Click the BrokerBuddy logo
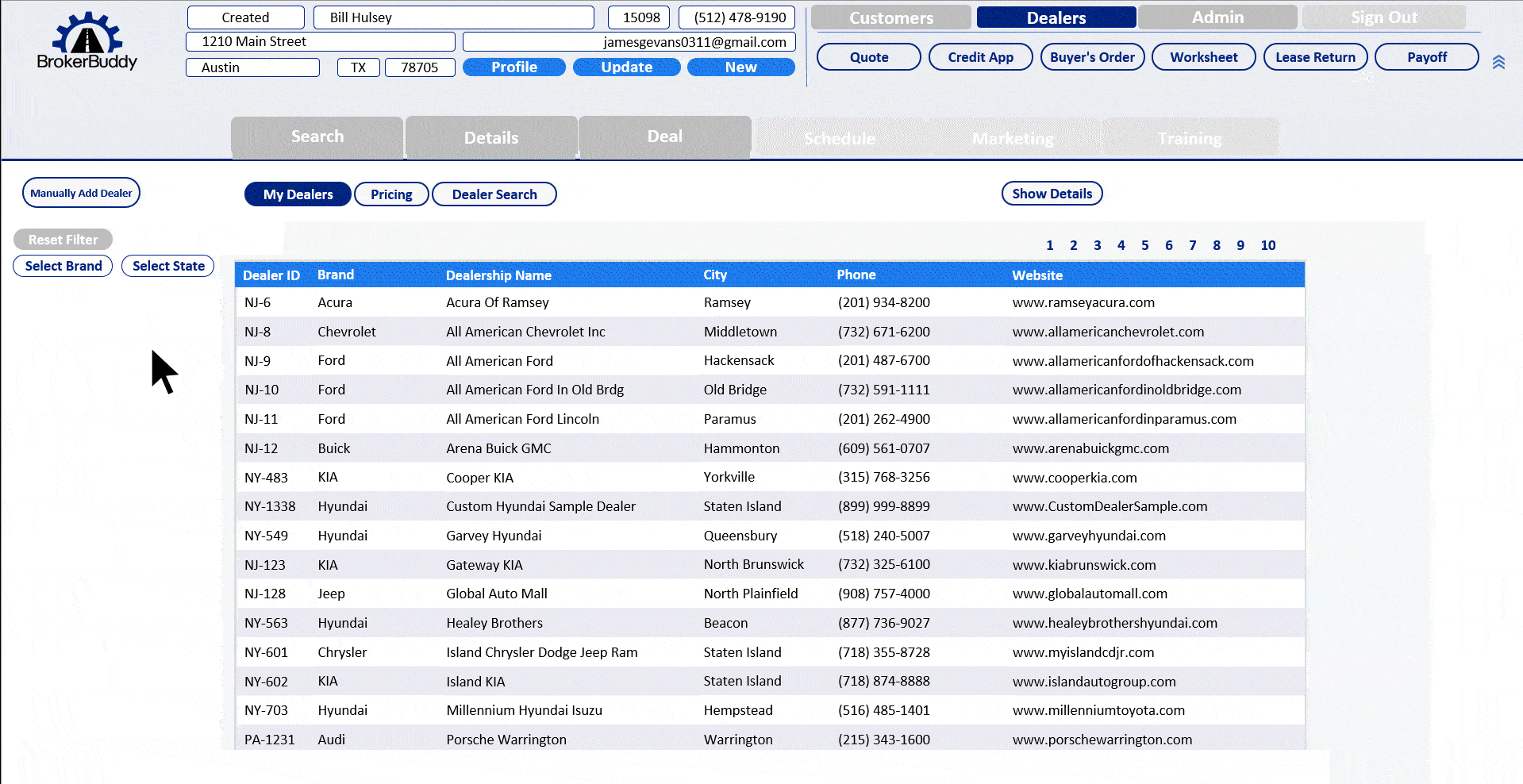The width and height of the screenshot is (1523, 784). tap(87, 40)
